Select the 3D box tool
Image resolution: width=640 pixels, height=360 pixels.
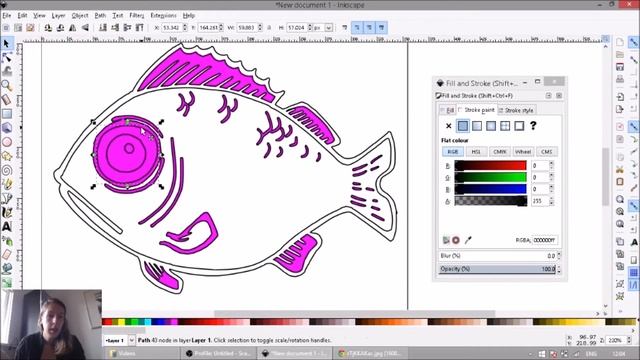(7, 128)
